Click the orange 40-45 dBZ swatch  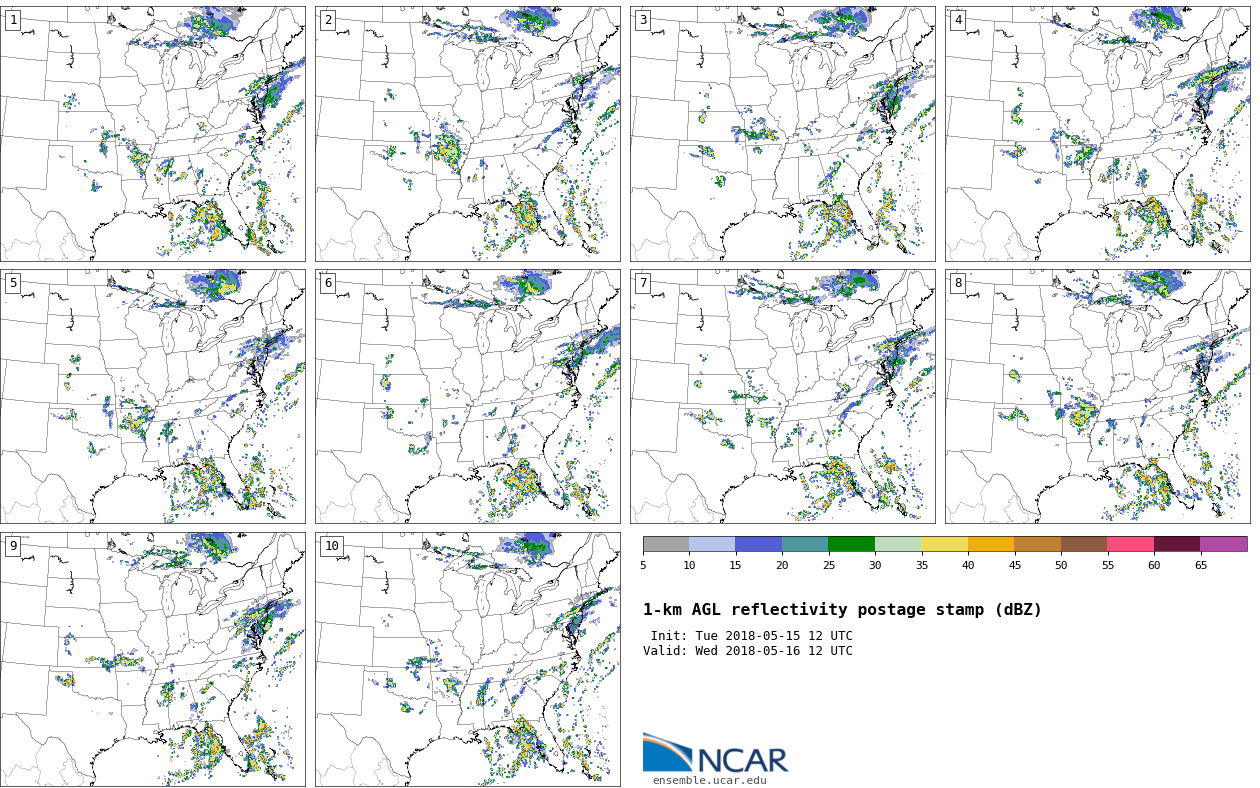991,544
